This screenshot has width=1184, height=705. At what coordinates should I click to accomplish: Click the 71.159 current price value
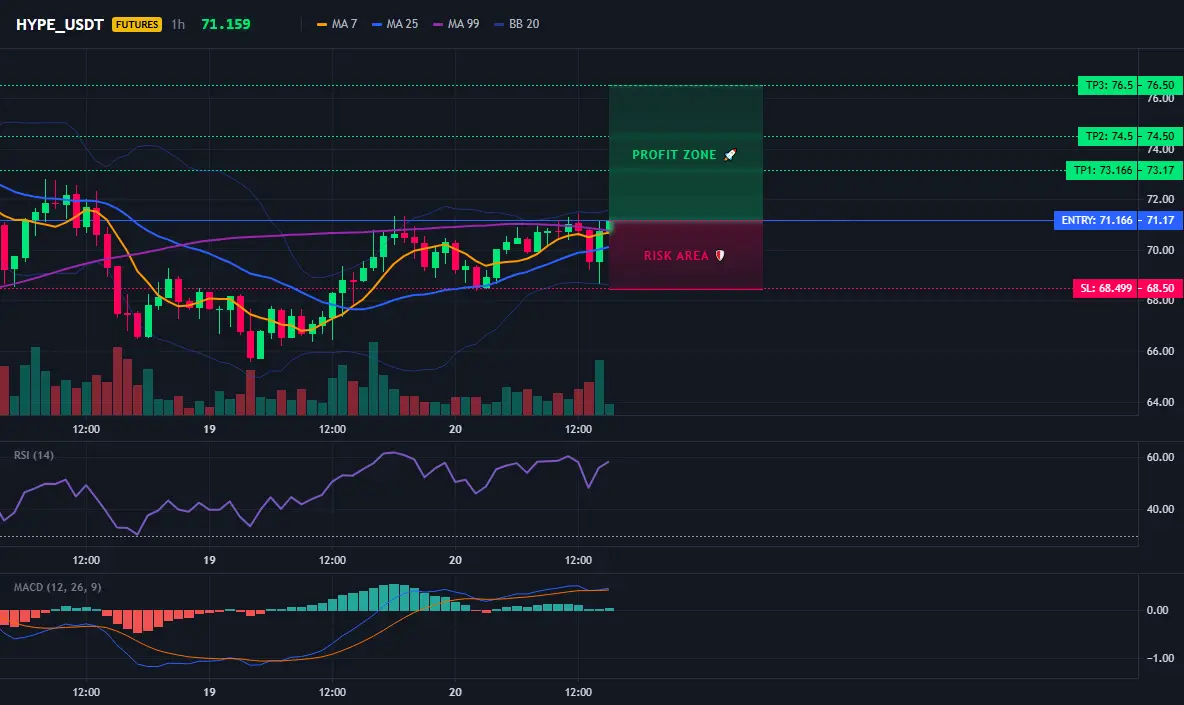(x=226, y=24)
